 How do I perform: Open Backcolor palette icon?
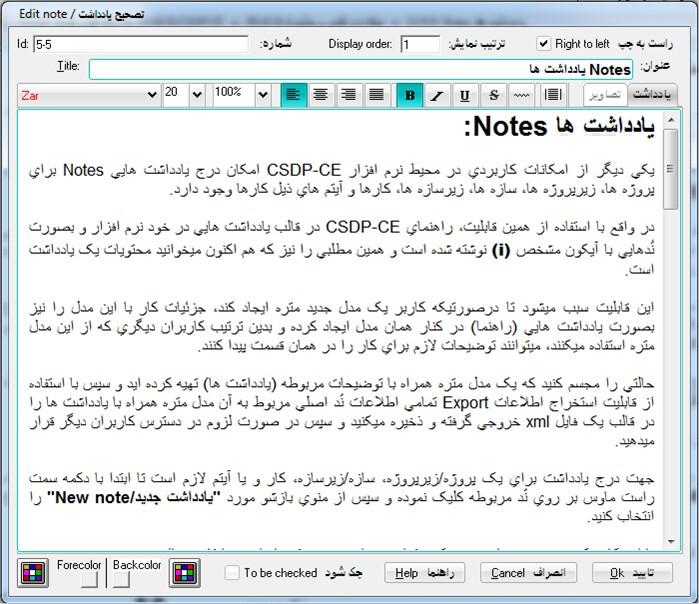click(x=185, y=572)
